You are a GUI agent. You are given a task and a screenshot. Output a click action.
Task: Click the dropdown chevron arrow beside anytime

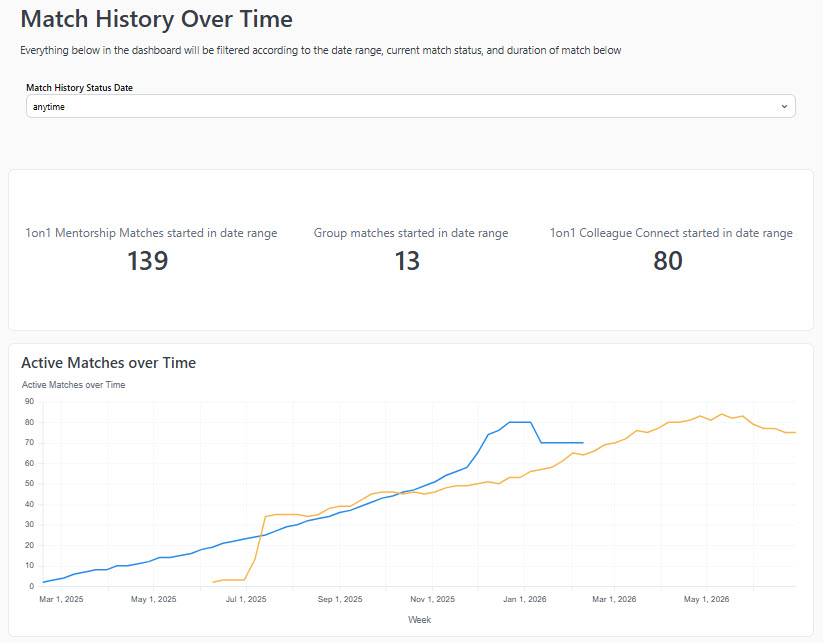pyautogui.click(x=784, y=107)
